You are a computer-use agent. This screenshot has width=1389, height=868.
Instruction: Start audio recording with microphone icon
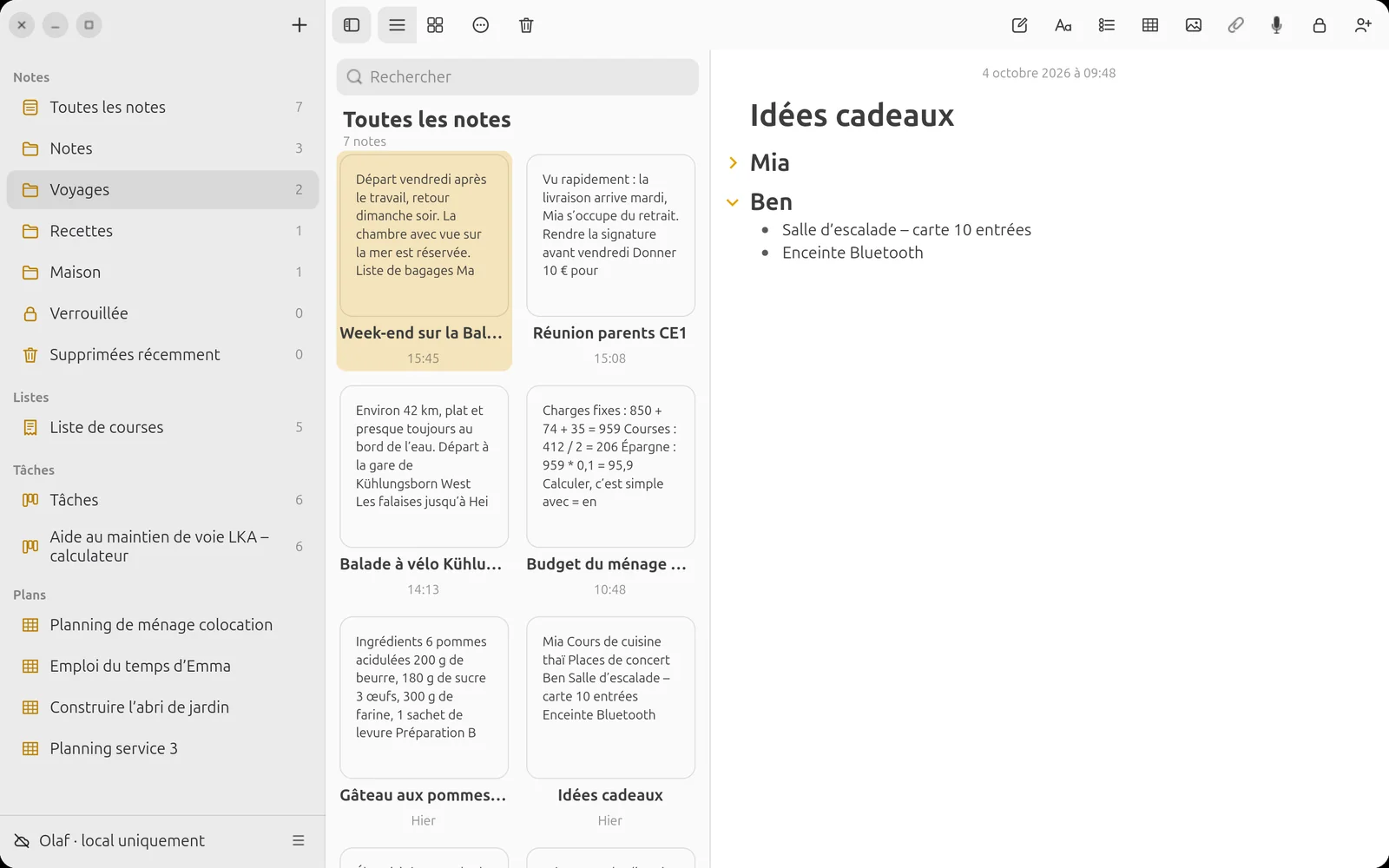1277,25
